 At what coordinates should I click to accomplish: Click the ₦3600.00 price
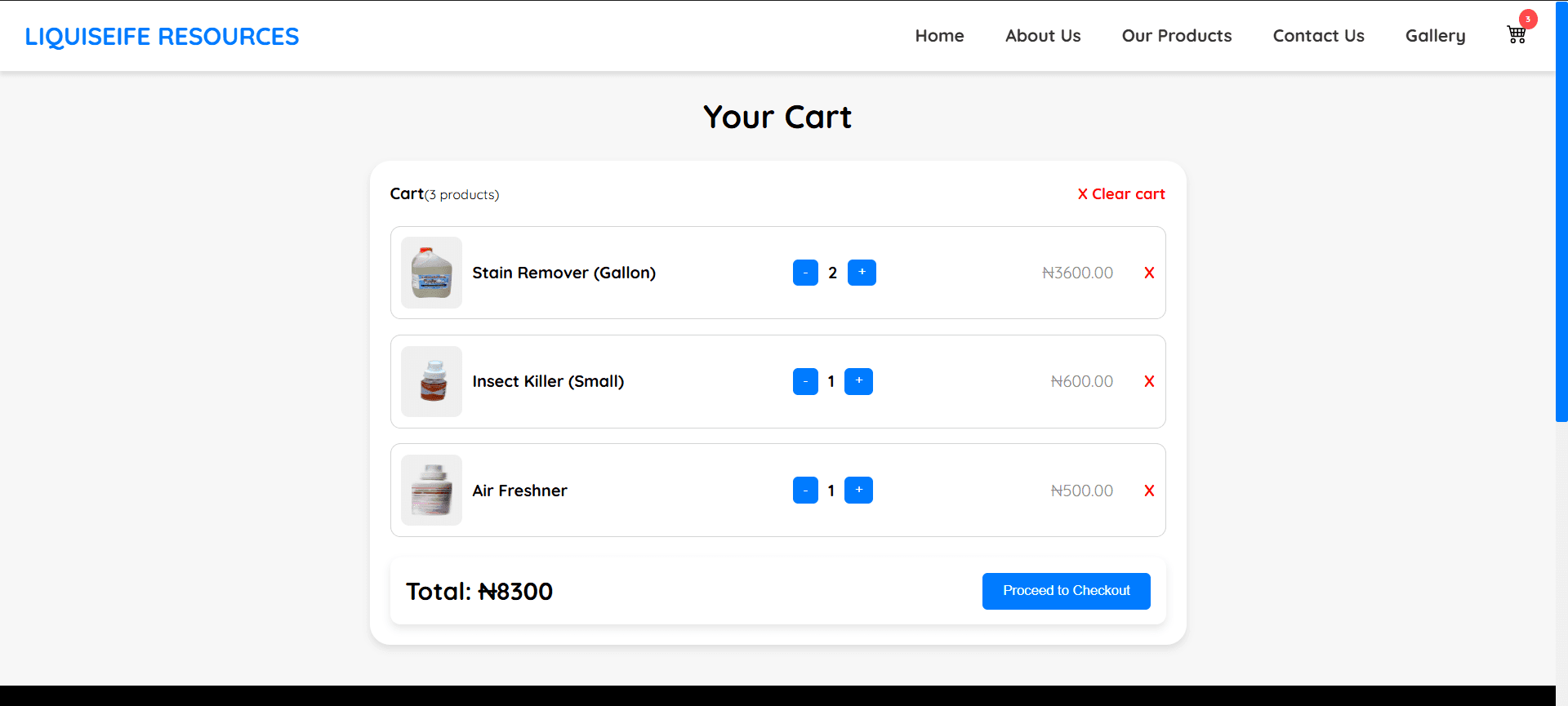[1077, 273]
